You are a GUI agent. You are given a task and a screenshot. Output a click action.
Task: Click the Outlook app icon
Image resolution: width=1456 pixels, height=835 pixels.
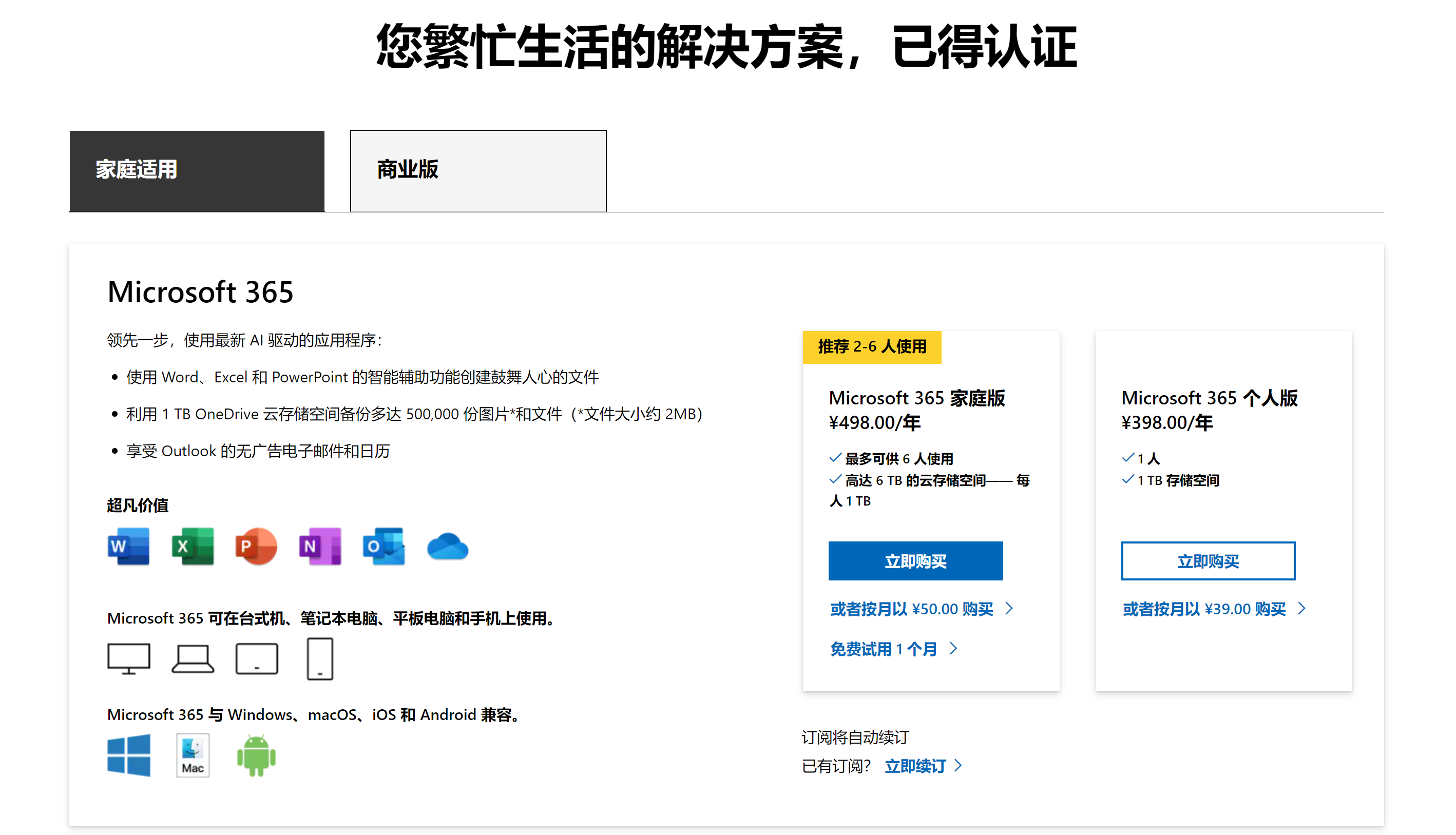(383, 547)
